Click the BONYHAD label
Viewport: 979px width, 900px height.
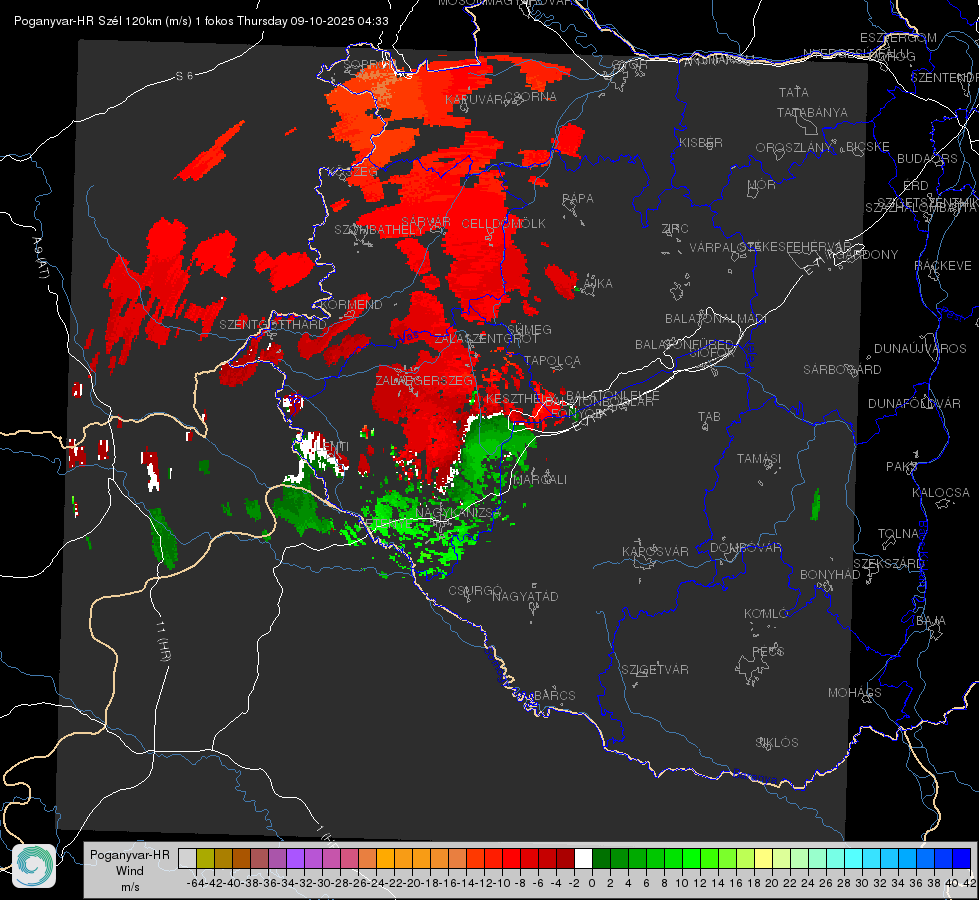[830, 575]
